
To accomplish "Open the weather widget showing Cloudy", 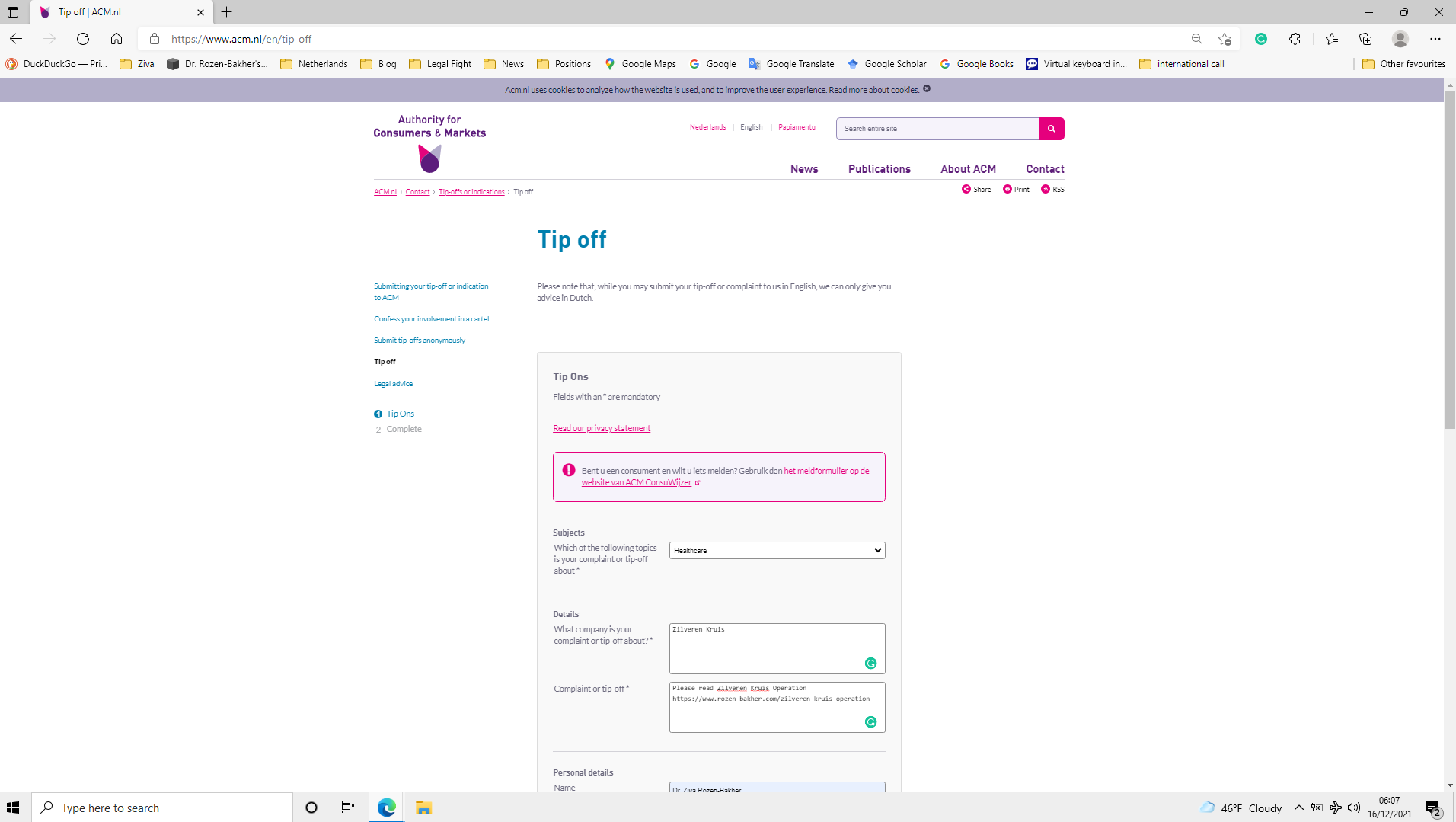I will point(1241,808).
